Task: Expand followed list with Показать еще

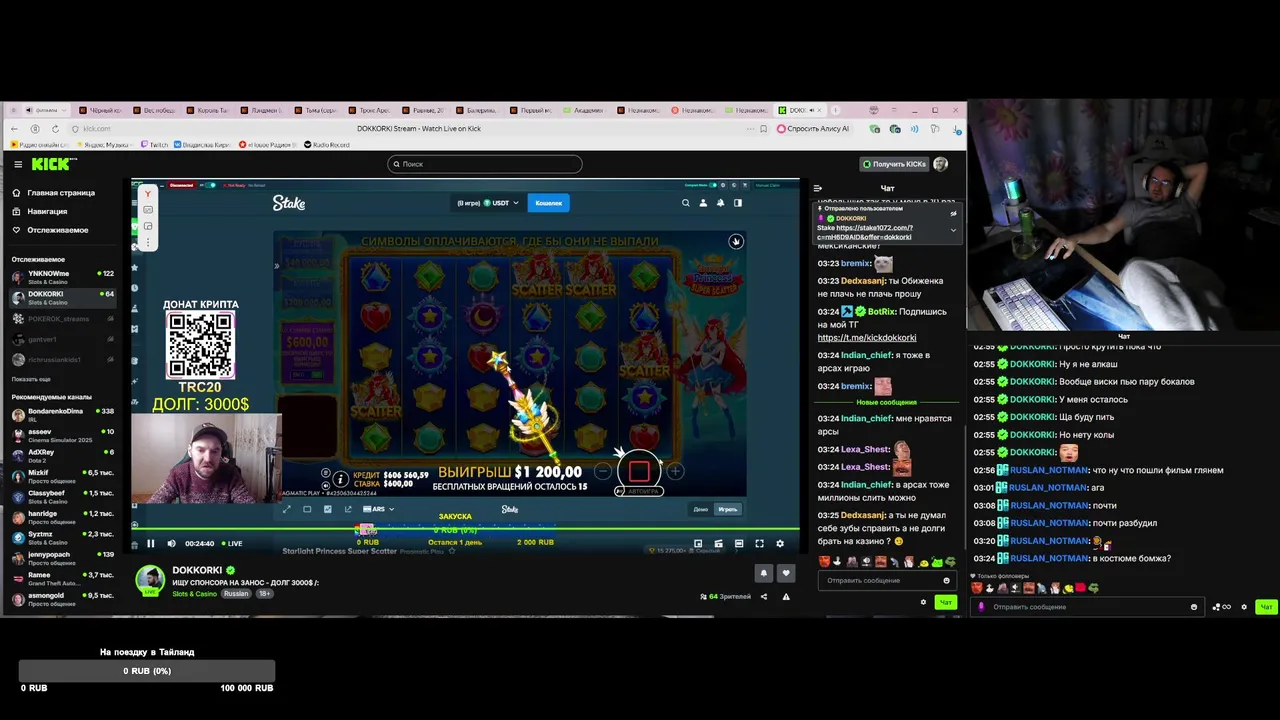Action: [31, 379]
